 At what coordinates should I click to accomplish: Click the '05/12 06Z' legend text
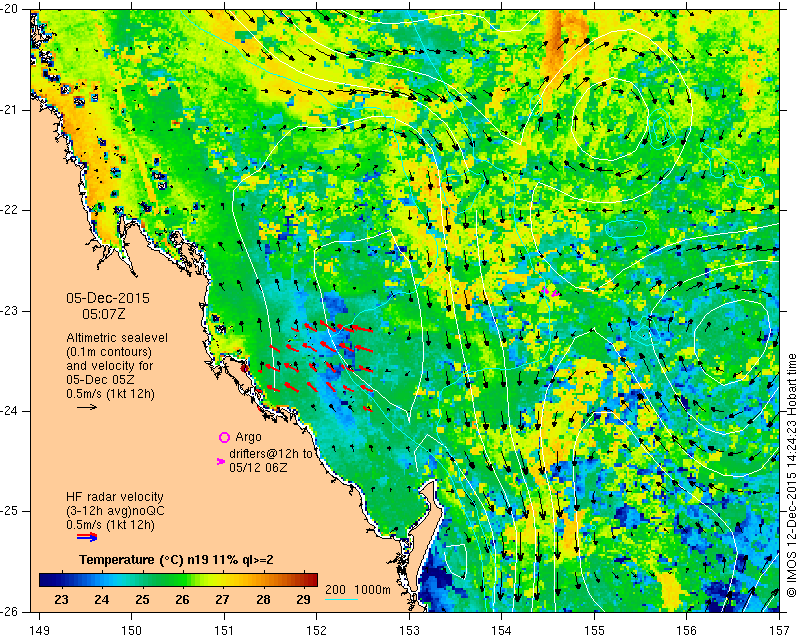point(258,467)
